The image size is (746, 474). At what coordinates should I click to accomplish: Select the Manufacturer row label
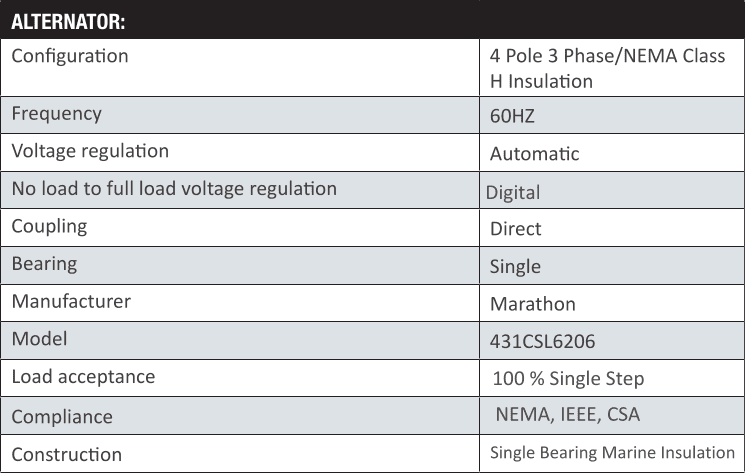71,301
